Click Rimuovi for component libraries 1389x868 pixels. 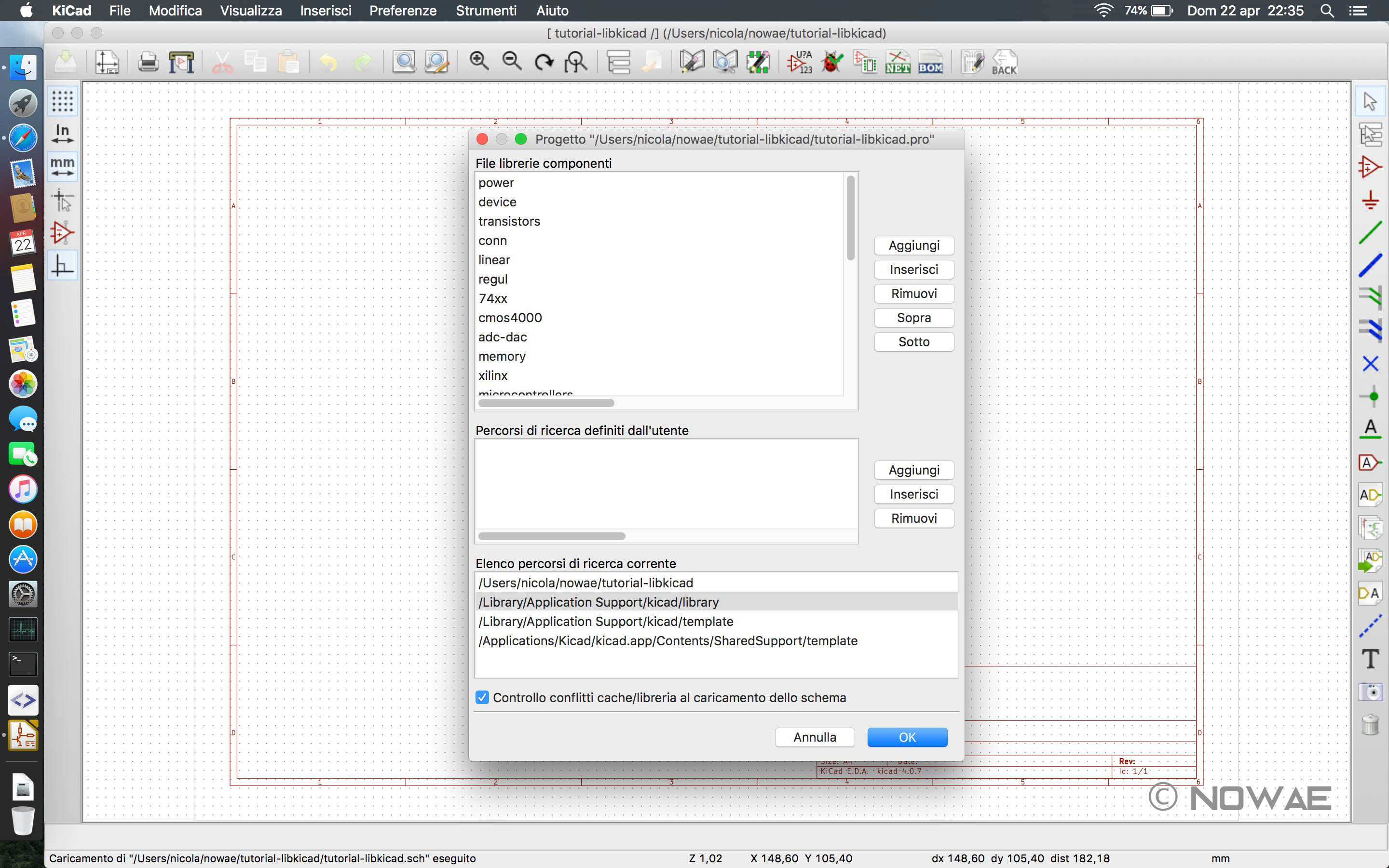click(x=914, y=293)
